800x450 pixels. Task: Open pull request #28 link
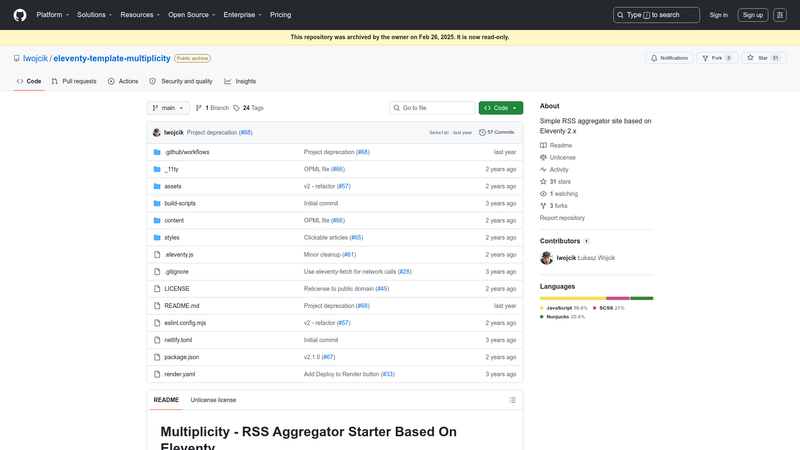click(x=405, y=271)
